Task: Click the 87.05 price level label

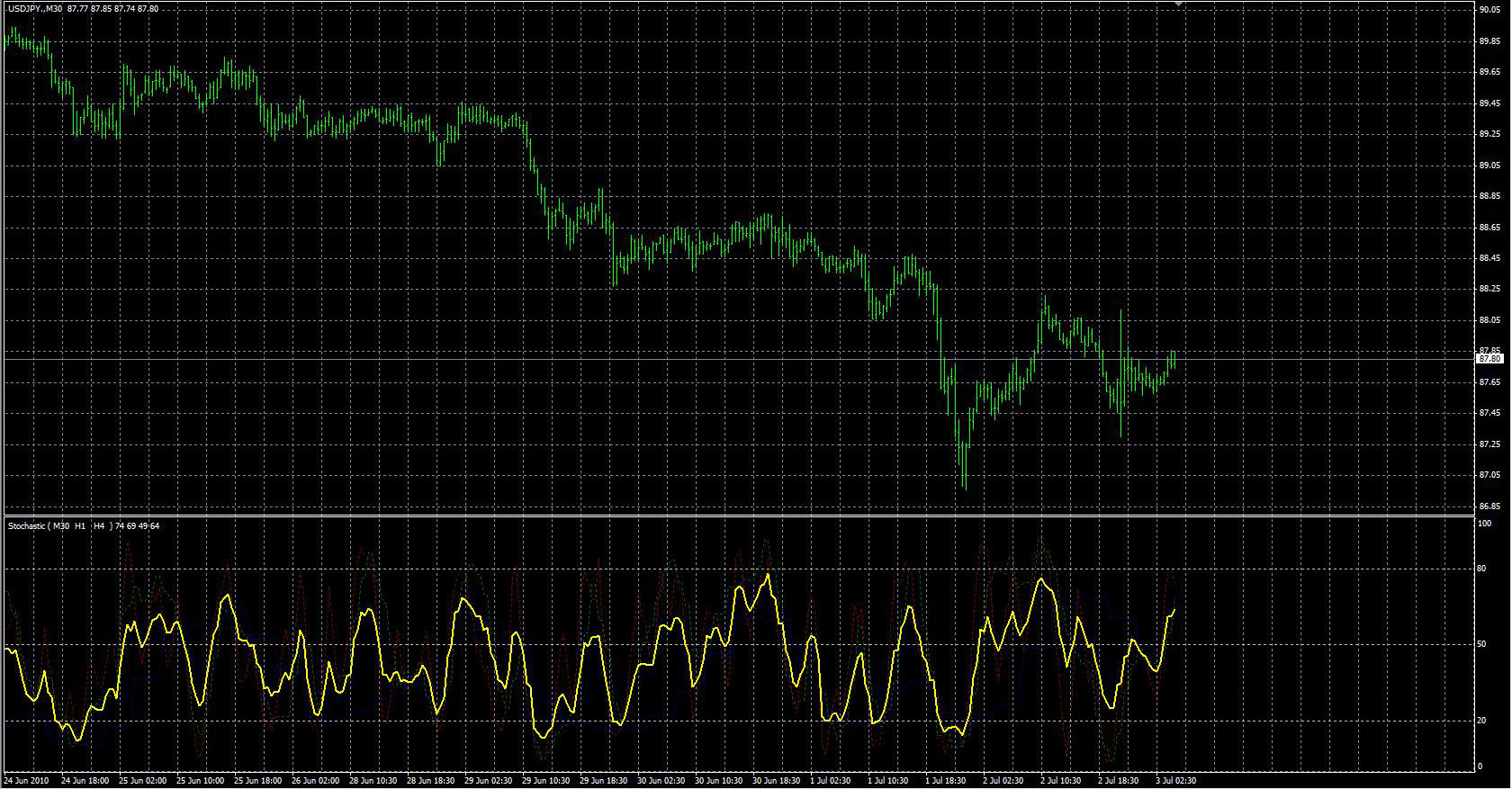Action: [x=1489, y=476]
